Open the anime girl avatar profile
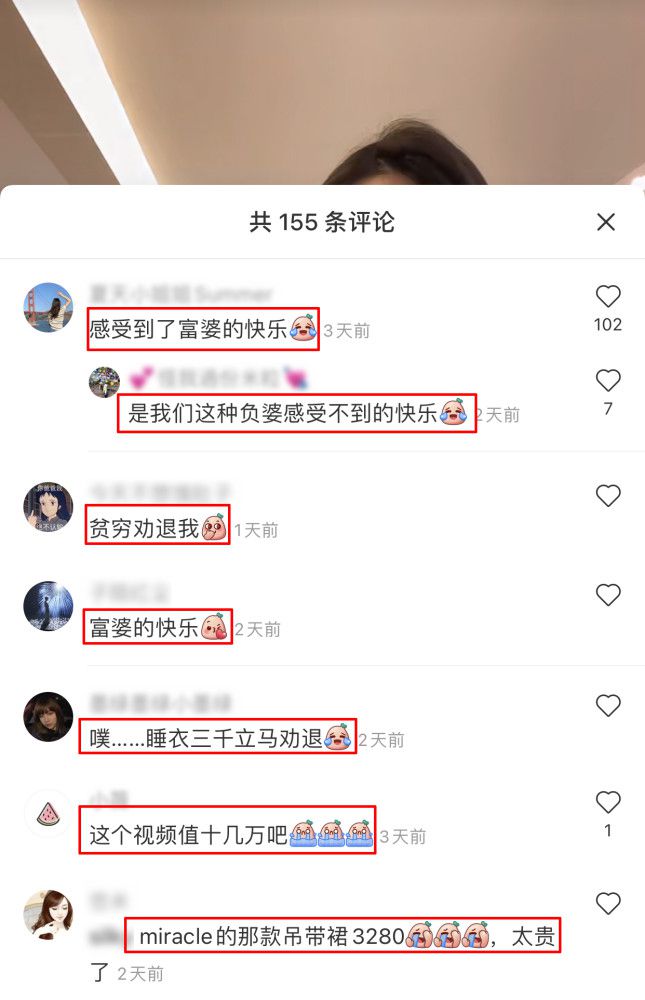 pos(48,507)
